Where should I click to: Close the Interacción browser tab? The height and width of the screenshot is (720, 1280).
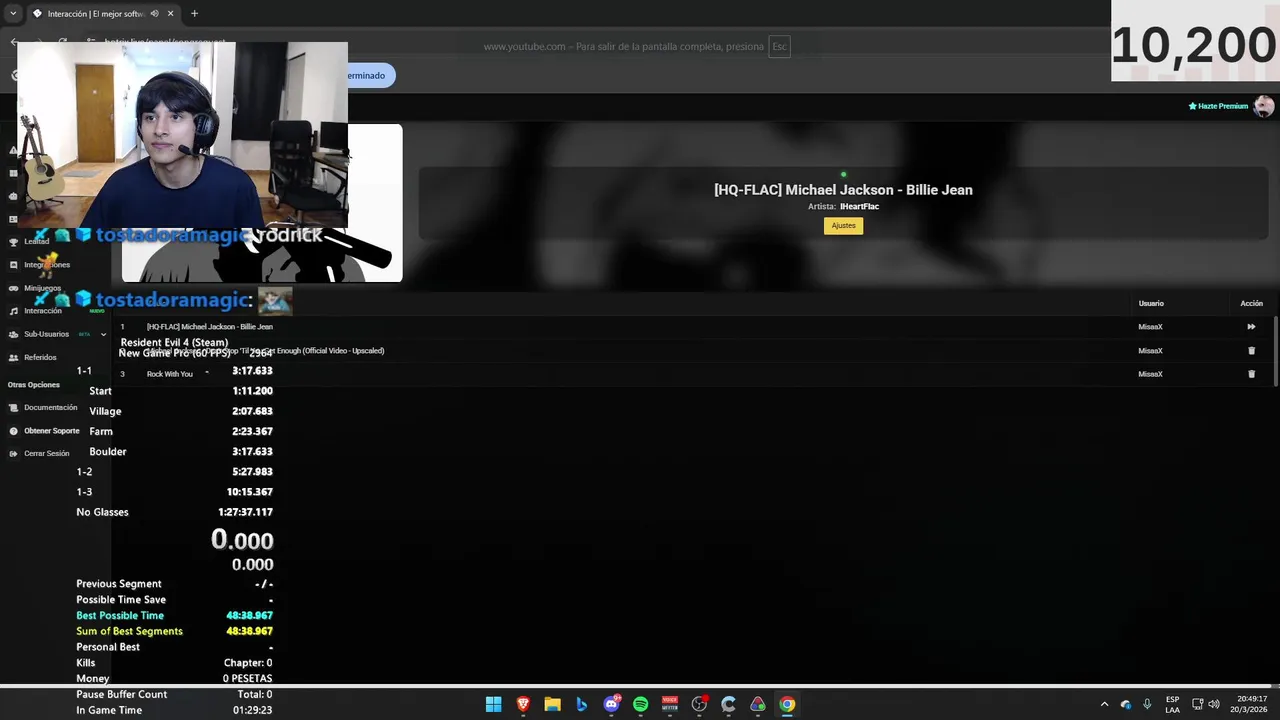pyautogui.click(x=170, y=14)
